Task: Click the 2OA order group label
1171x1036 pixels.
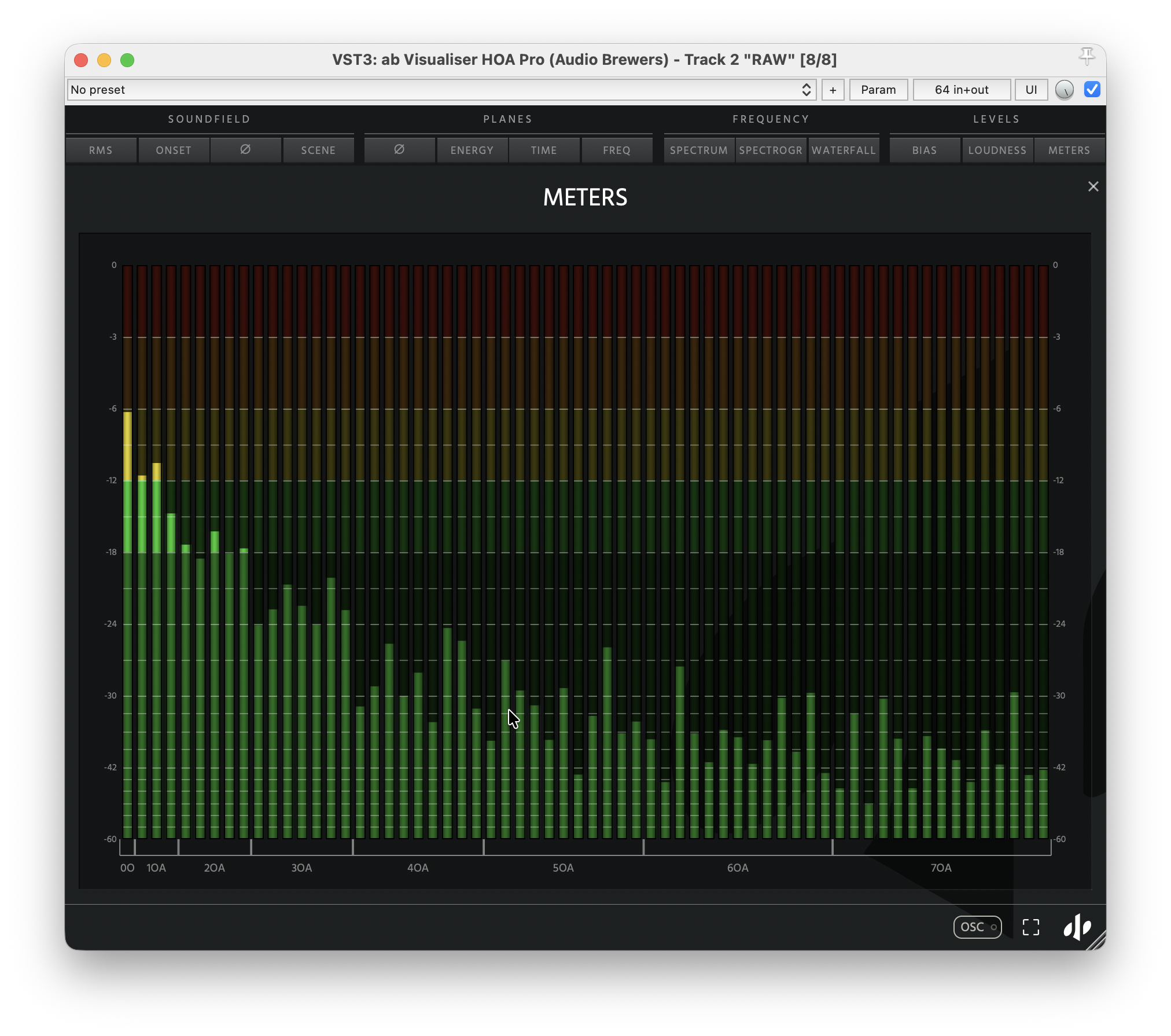Action: (215, 868)
